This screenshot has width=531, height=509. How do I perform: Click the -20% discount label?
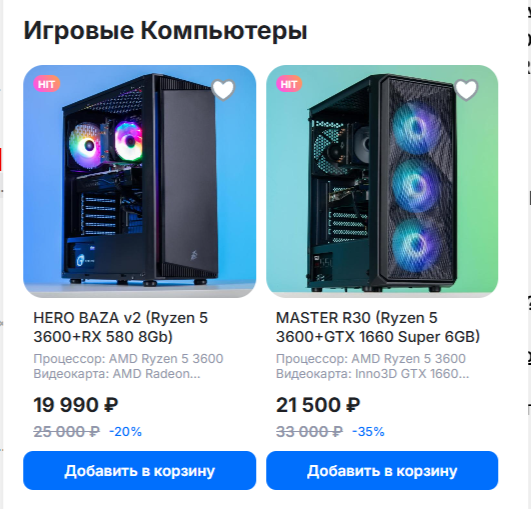125,432
